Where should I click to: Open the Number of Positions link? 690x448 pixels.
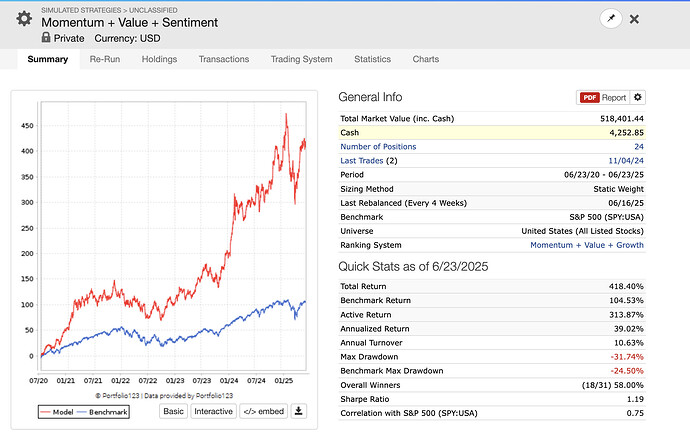point(378,147)
